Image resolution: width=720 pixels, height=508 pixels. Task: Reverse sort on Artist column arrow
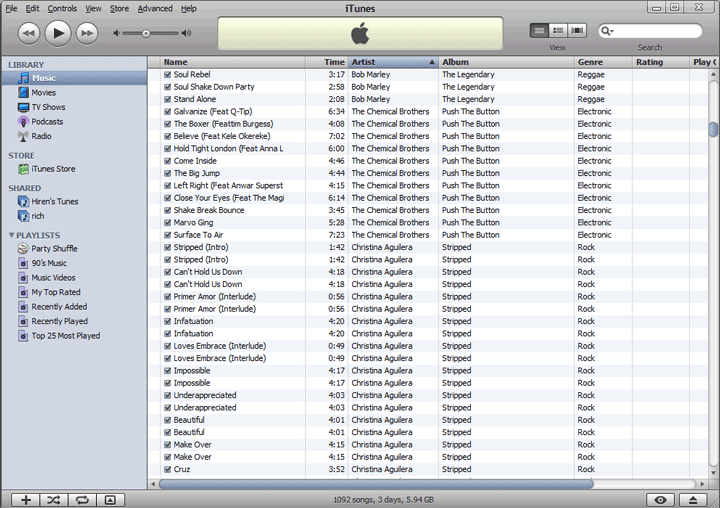[432, 62]
